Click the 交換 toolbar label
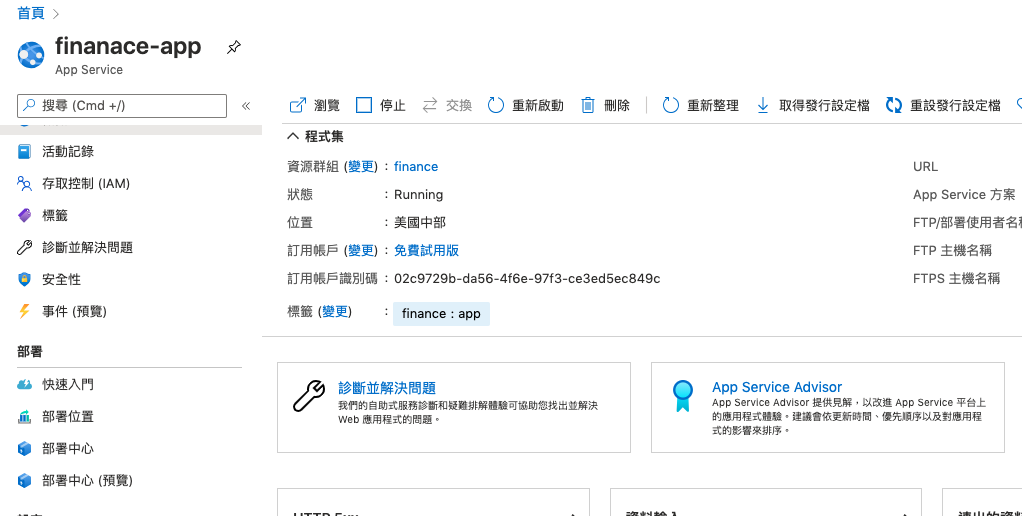Image resolution: width=1022 pixels, height=516 pixels. point(459,106)
